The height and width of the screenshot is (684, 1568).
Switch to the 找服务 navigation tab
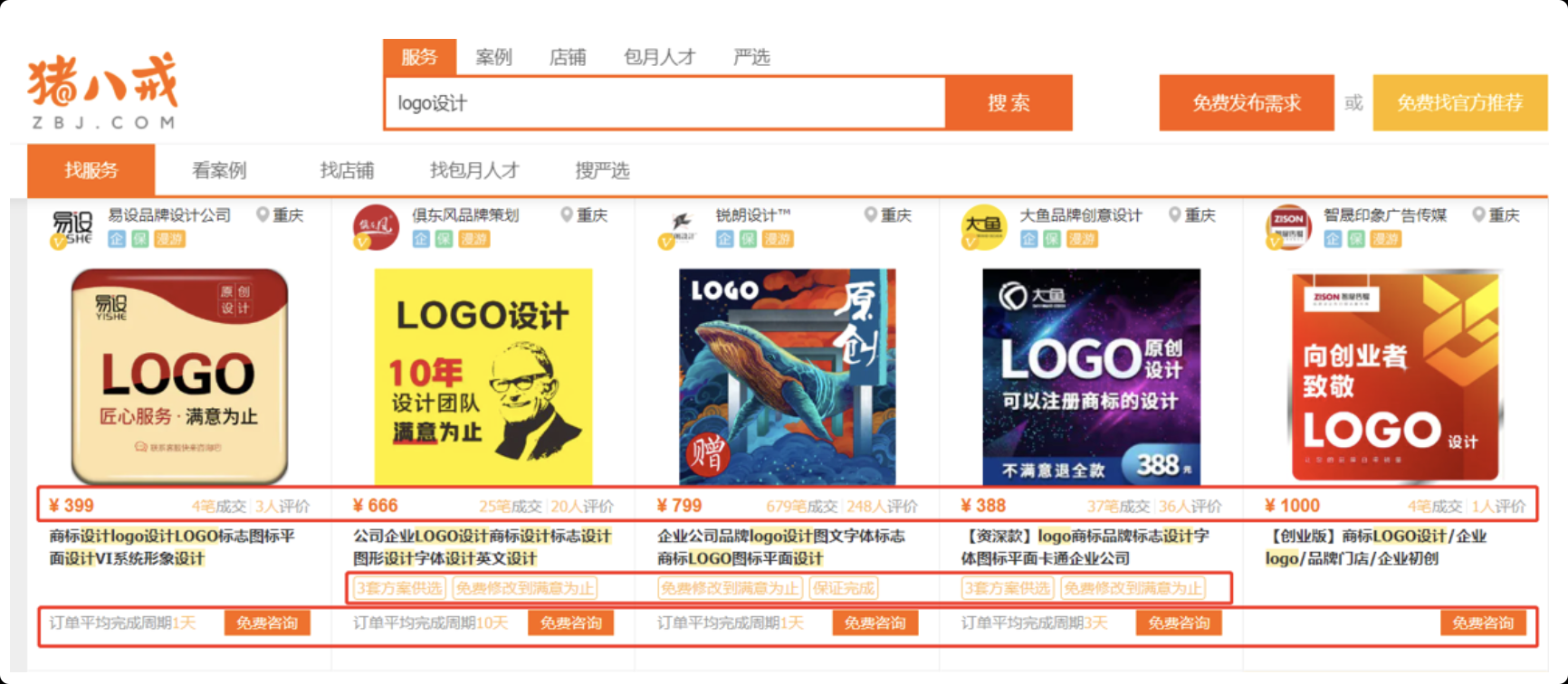point(91,170)
